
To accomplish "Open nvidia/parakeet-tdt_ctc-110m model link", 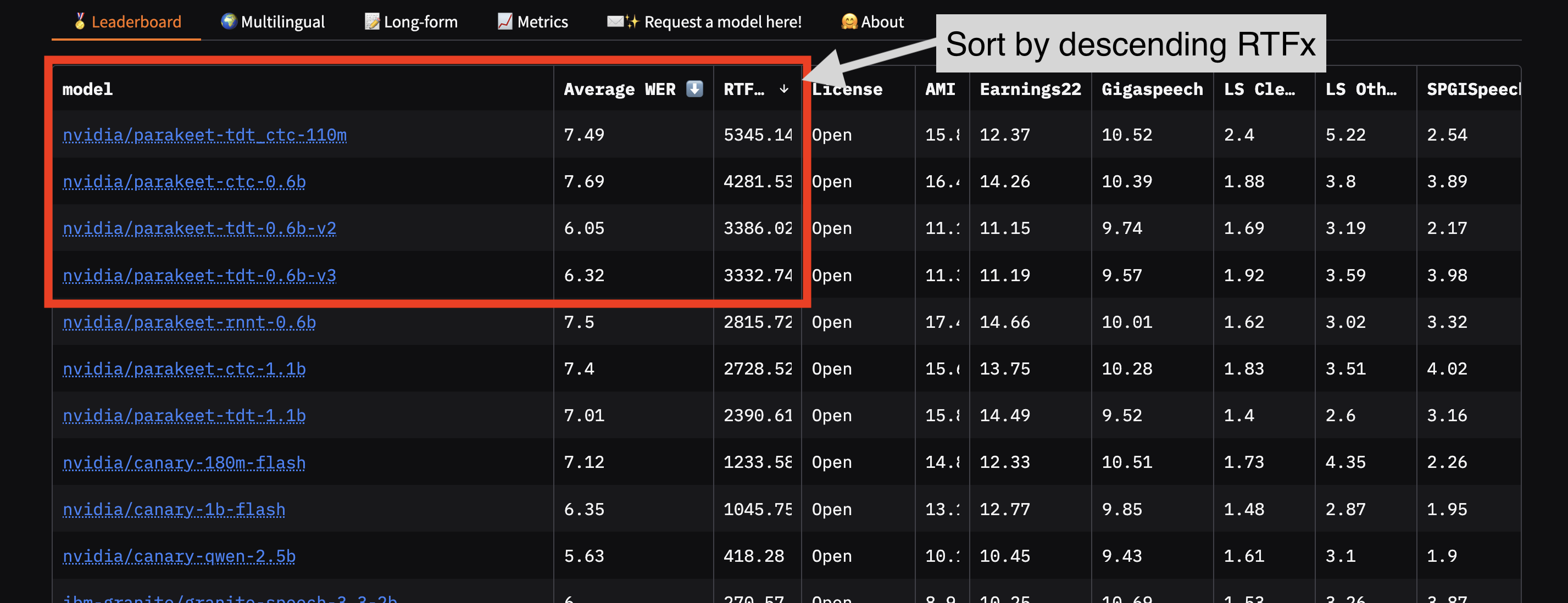I will [x=204, y=135].
